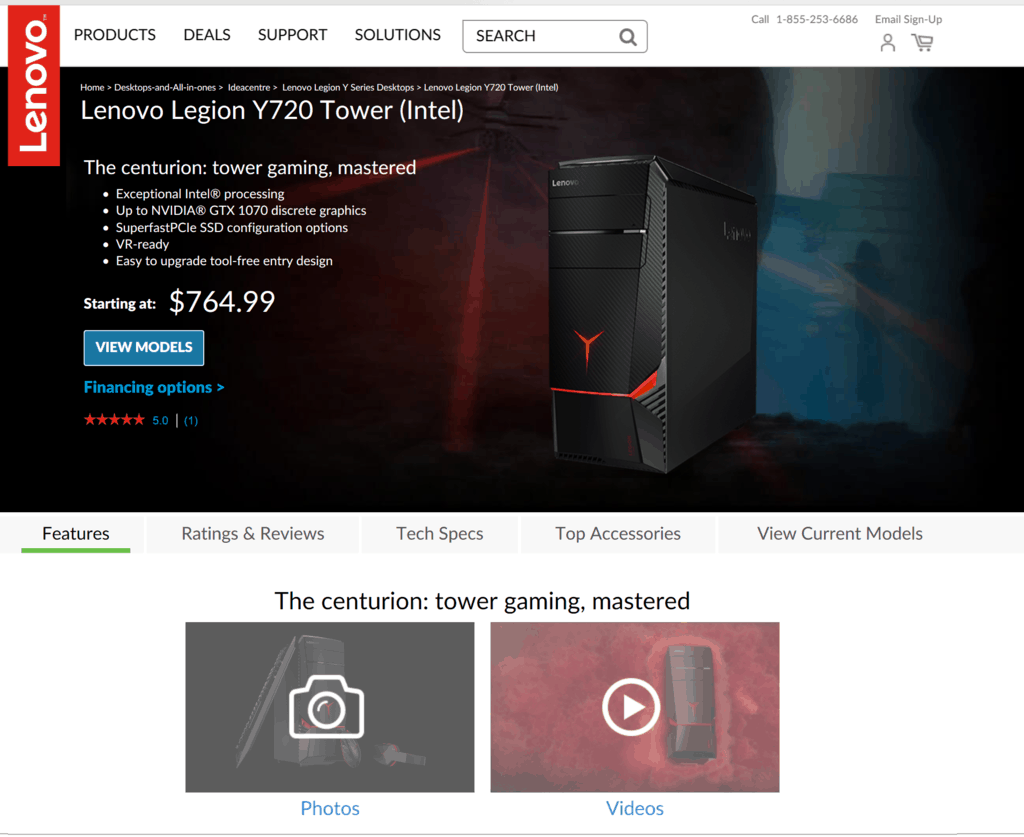Screen dimensions: 1024x837
Task: Click the camera icon on Photos thumbnail
Action: [327, 708]
